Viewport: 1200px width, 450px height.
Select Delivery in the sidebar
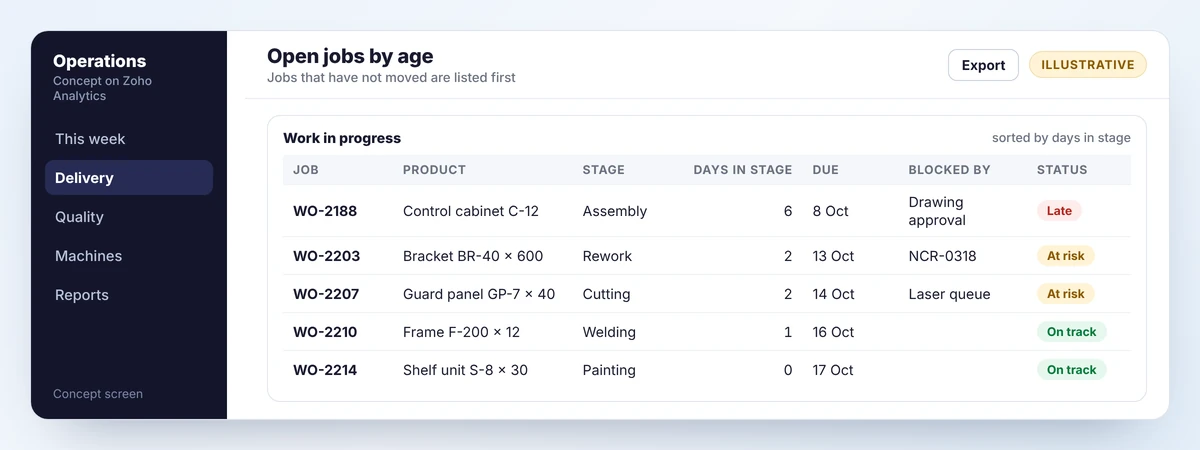129,178
